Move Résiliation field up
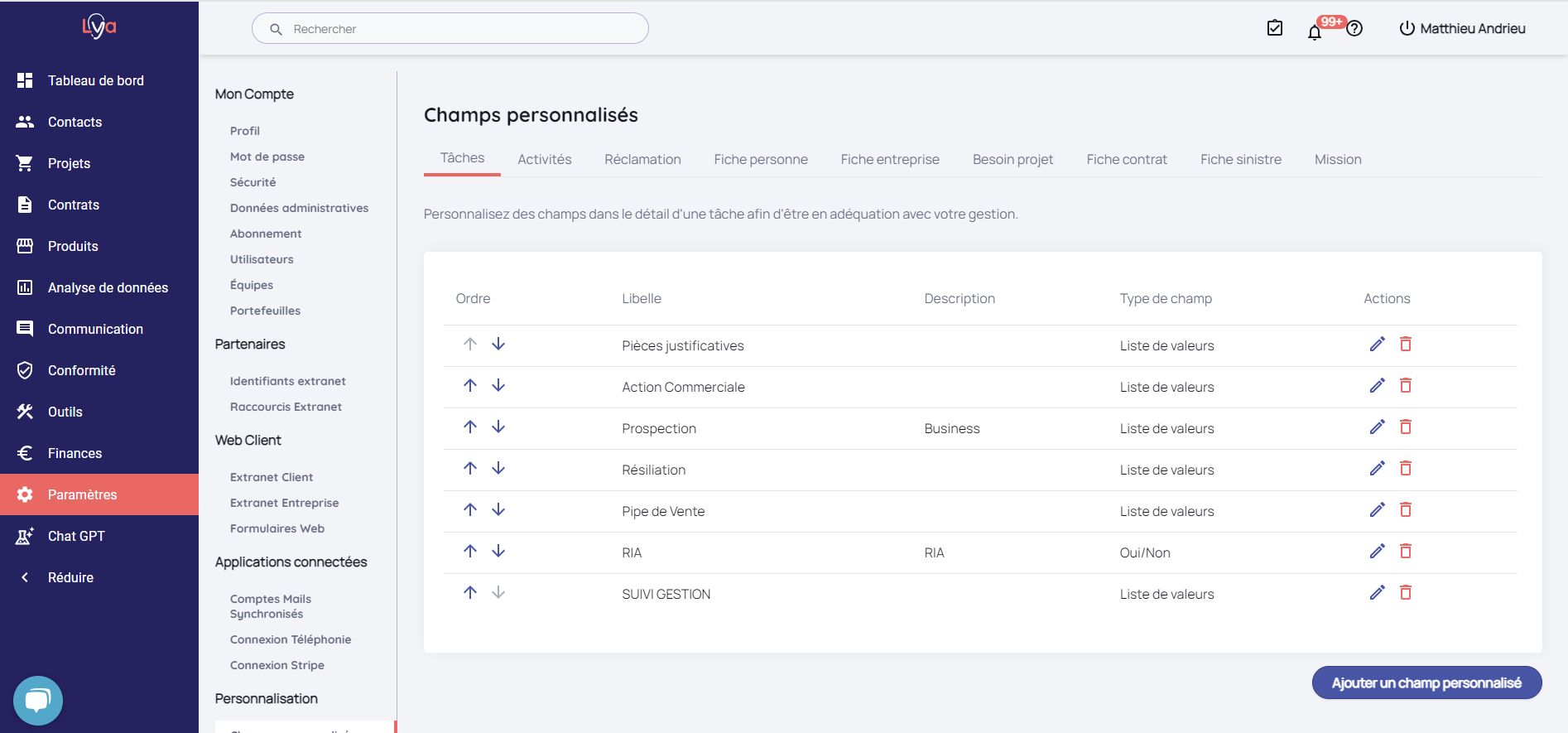This screenshot has width=1568, height=733. pos(470,468)
